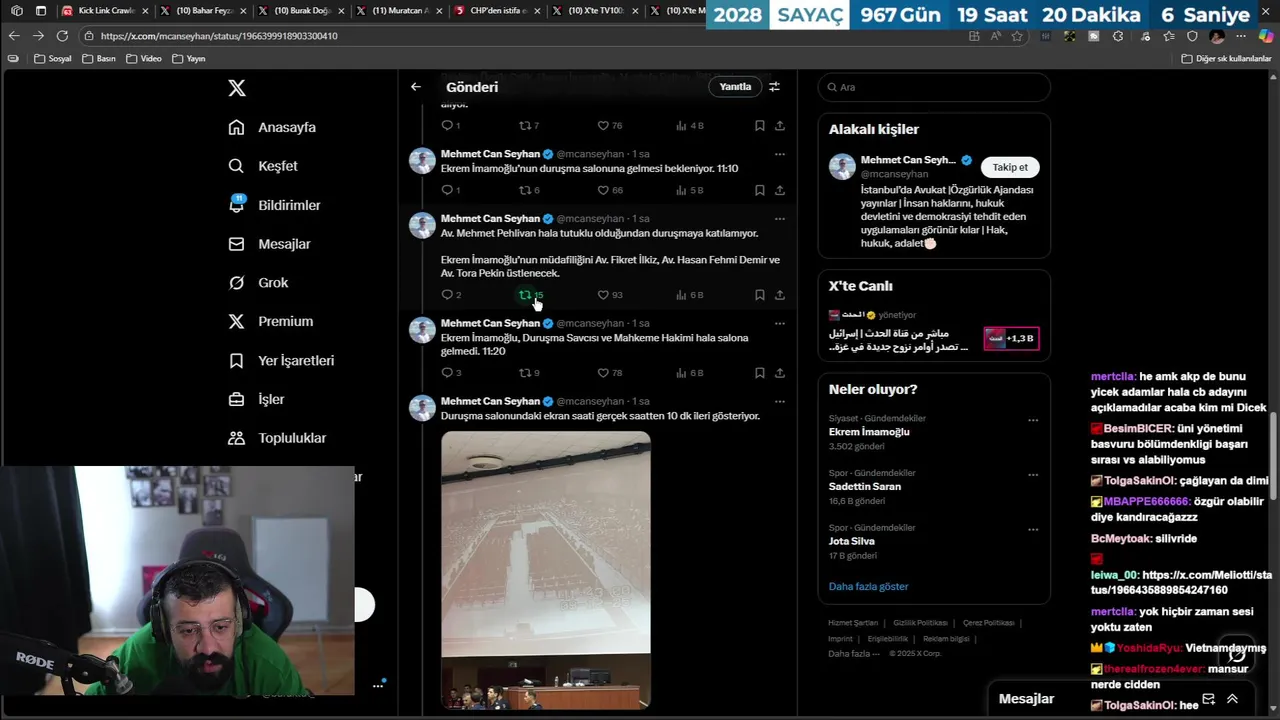Image resolution: width=1280 pixels, height=720 pixels.
Task: Open reply filter settings icon next to Yanıtla
Action: [x=774, y=87]
